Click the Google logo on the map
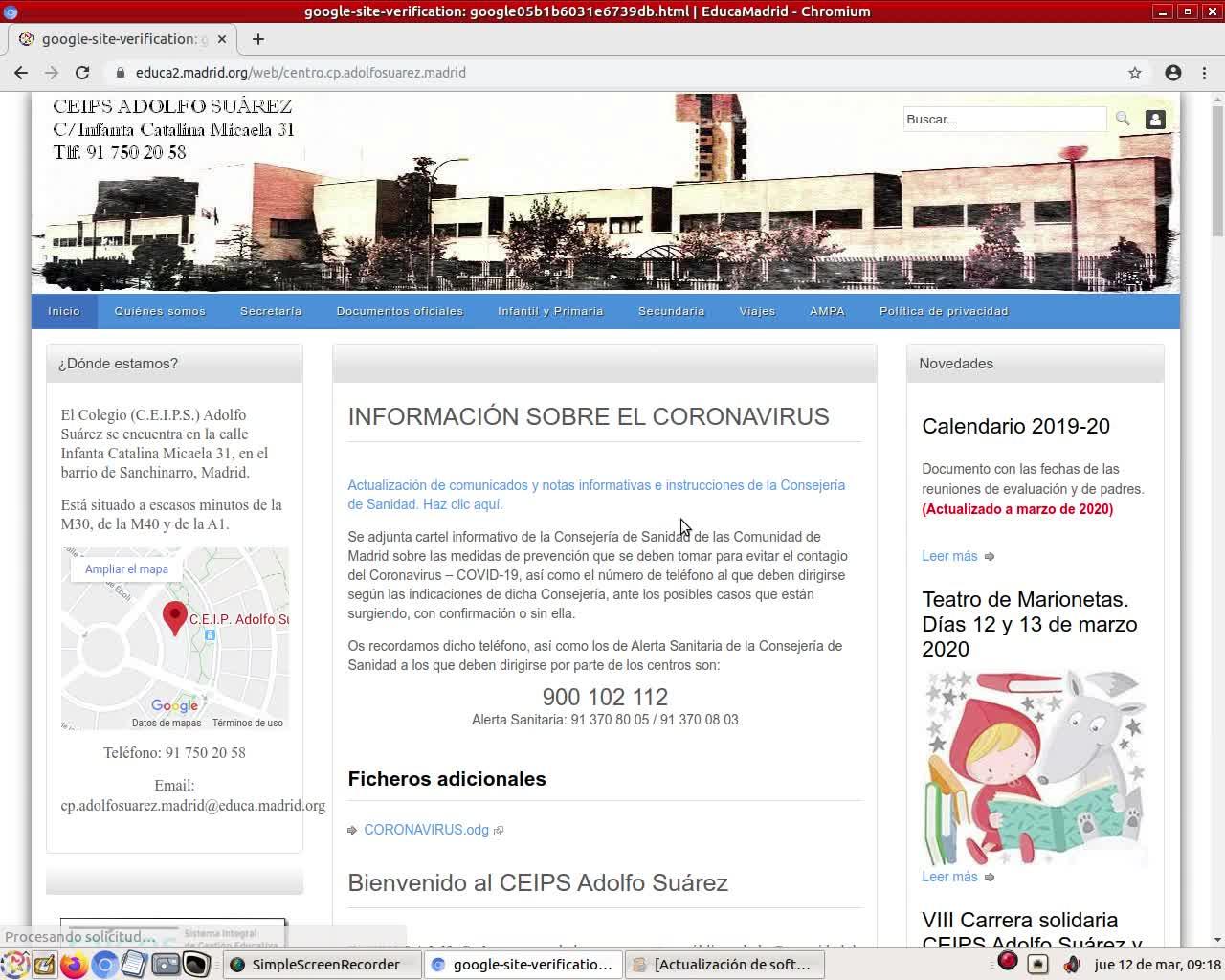This screenshot has height=980, width=1225. pos(175,706)
